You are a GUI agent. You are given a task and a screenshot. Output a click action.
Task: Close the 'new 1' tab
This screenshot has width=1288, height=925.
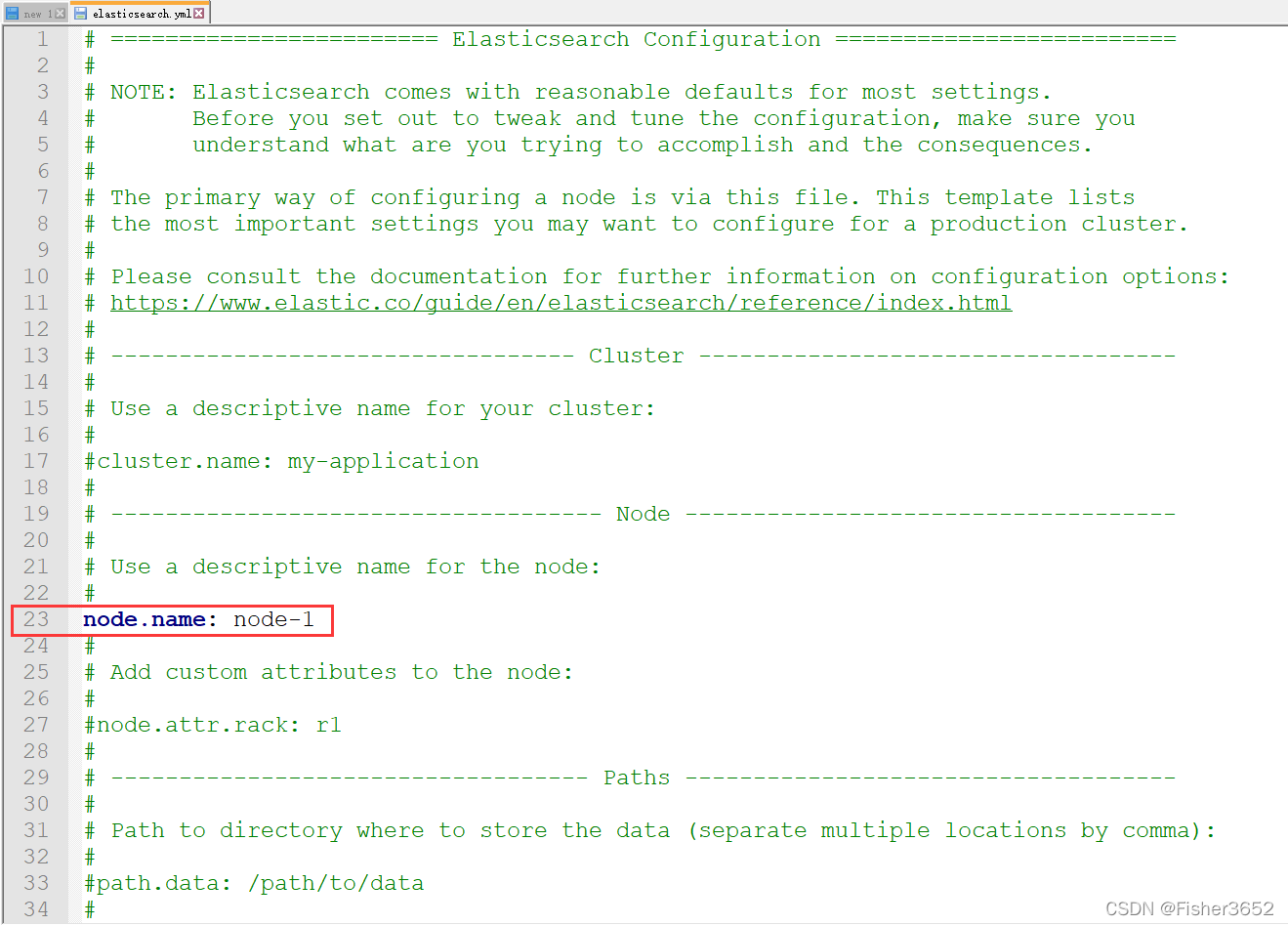pos(61,14)
